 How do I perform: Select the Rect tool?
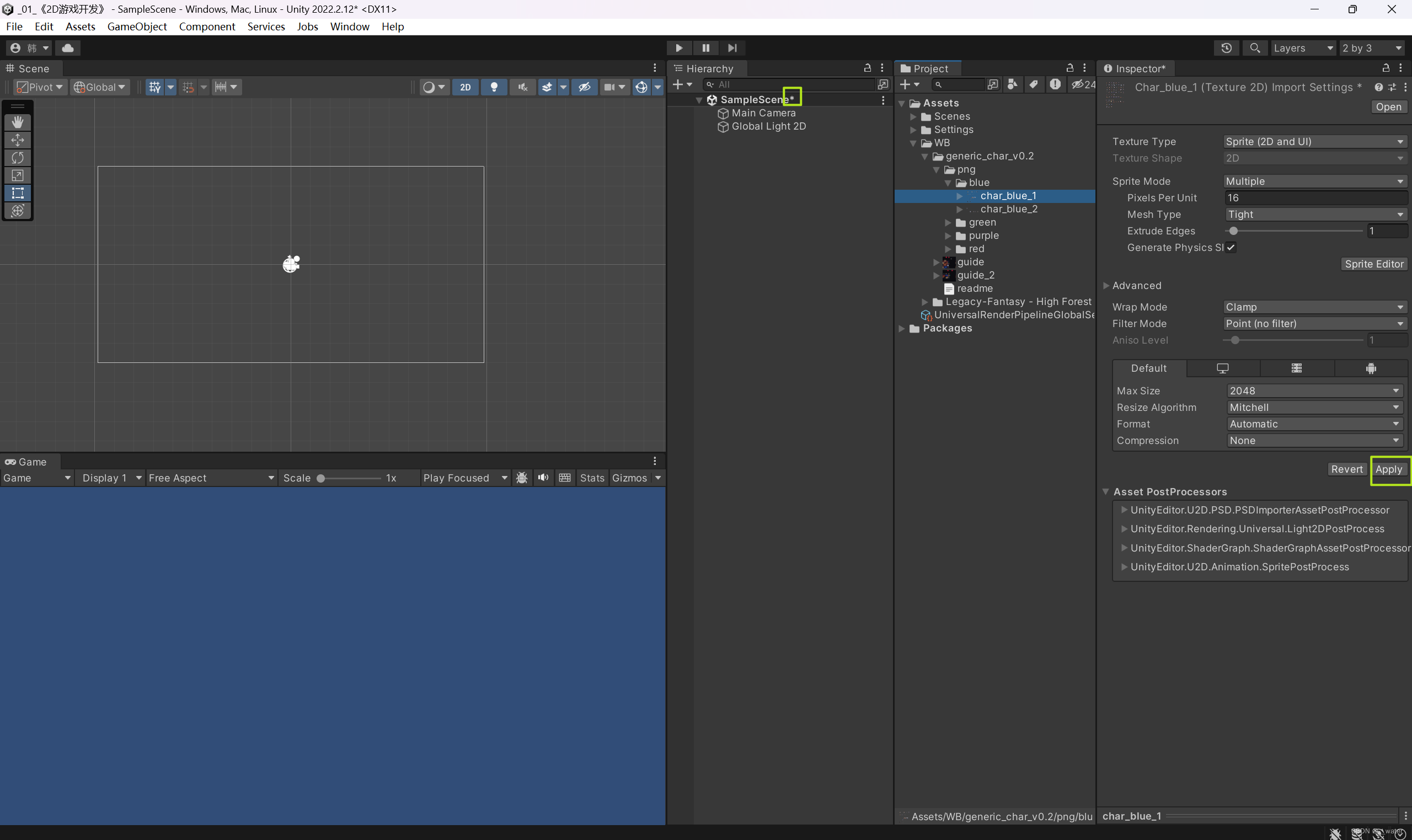18,194
